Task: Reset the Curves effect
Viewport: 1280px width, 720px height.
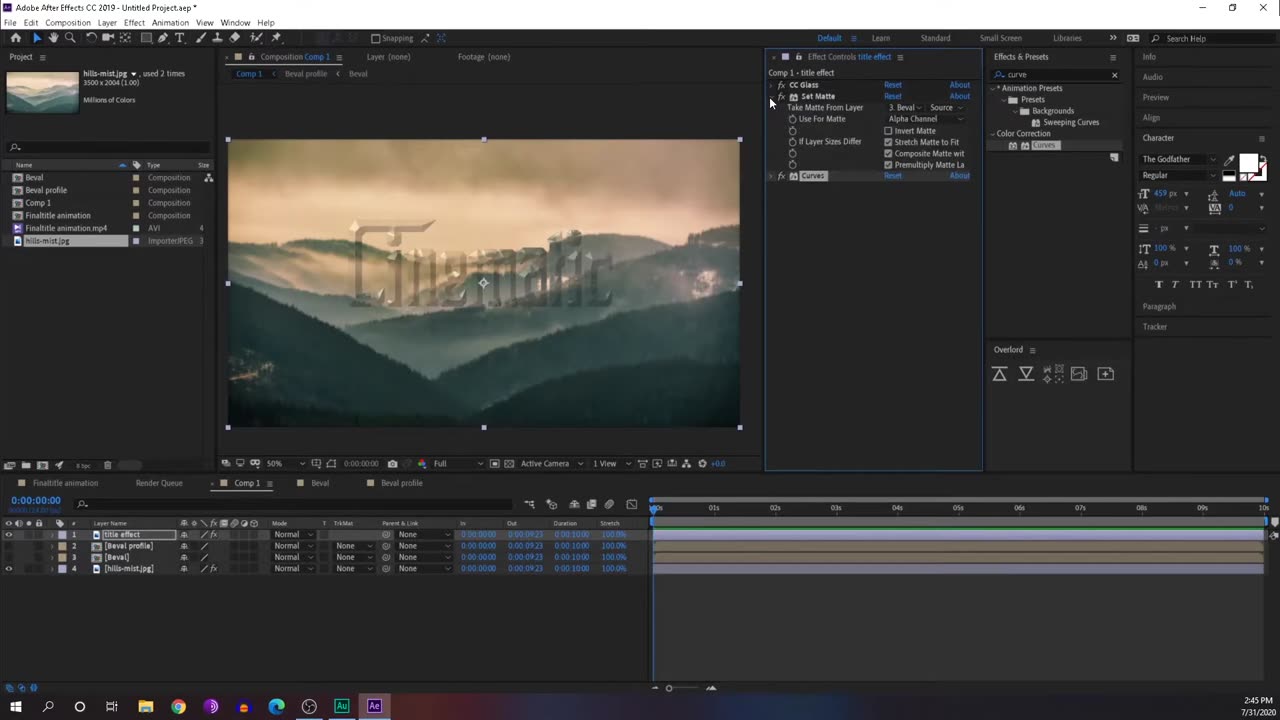Action: (x=892, y=176)
